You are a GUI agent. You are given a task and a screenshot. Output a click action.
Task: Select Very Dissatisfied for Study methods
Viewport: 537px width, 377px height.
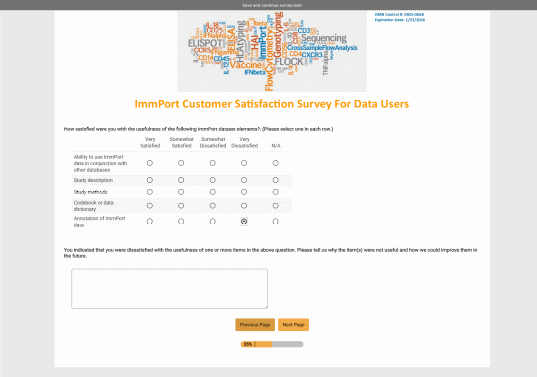coord(244,192)
